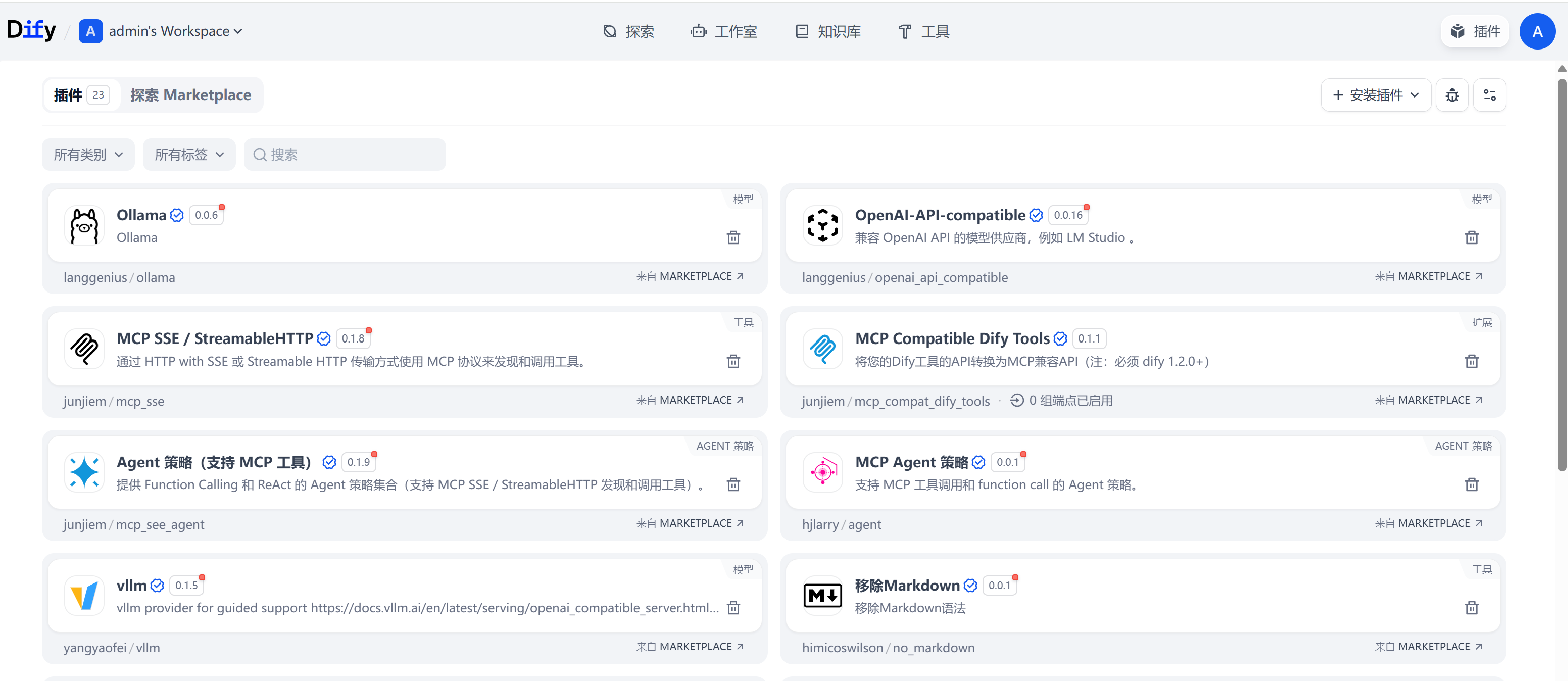Click the version 0.0.16 badge

tap(1068, 215)
